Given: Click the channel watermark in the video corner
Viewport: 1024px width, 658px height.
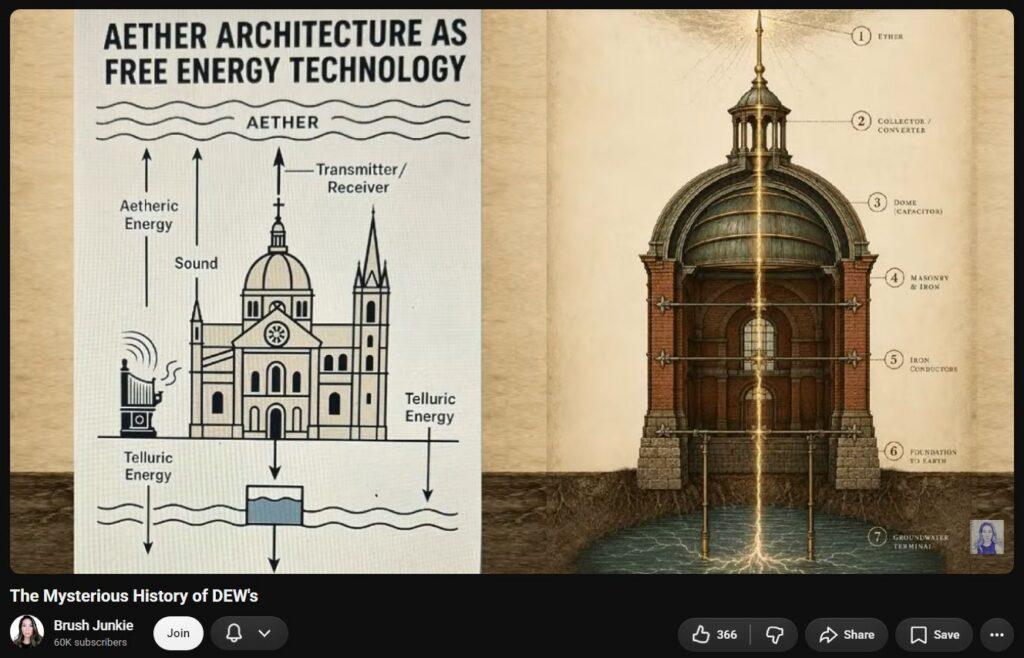Looking at the screenshot, I should coord(987,537).
